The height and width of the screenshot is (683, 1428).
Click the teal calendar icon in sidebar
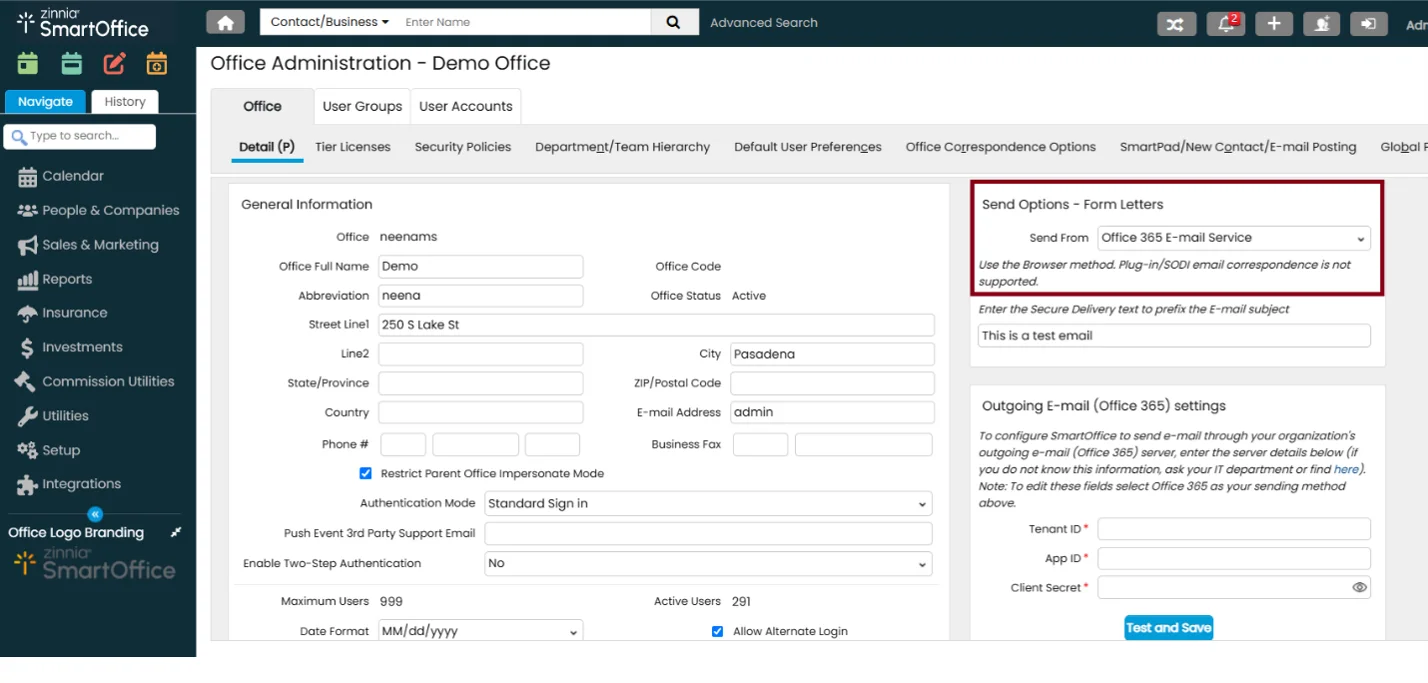click(71, 64)
